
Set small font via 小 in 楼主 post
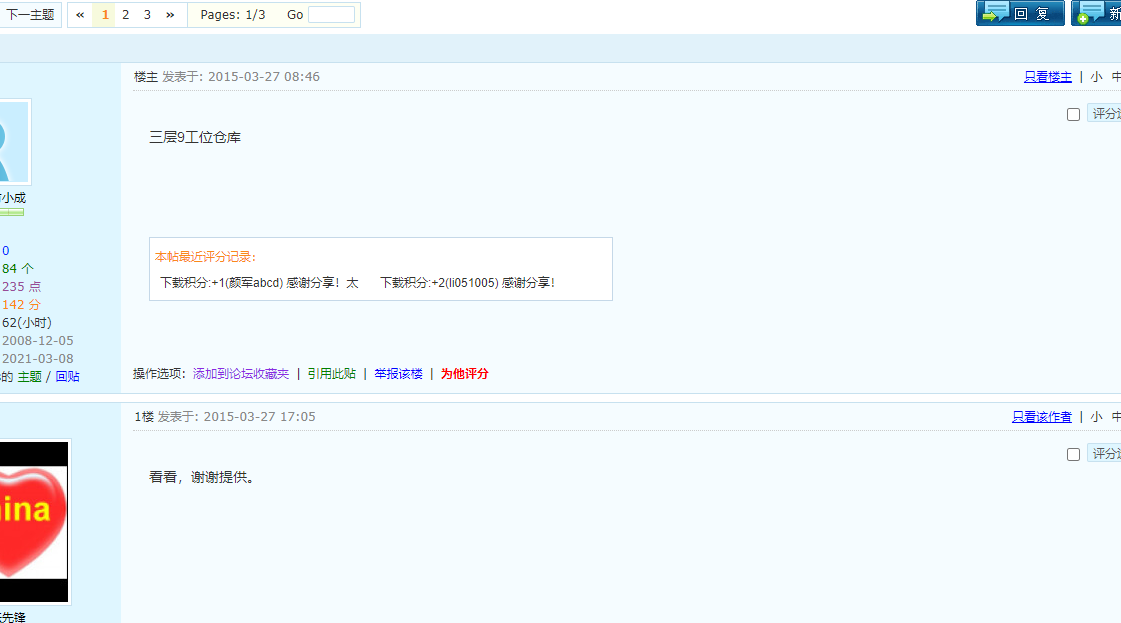point(1096,77)
